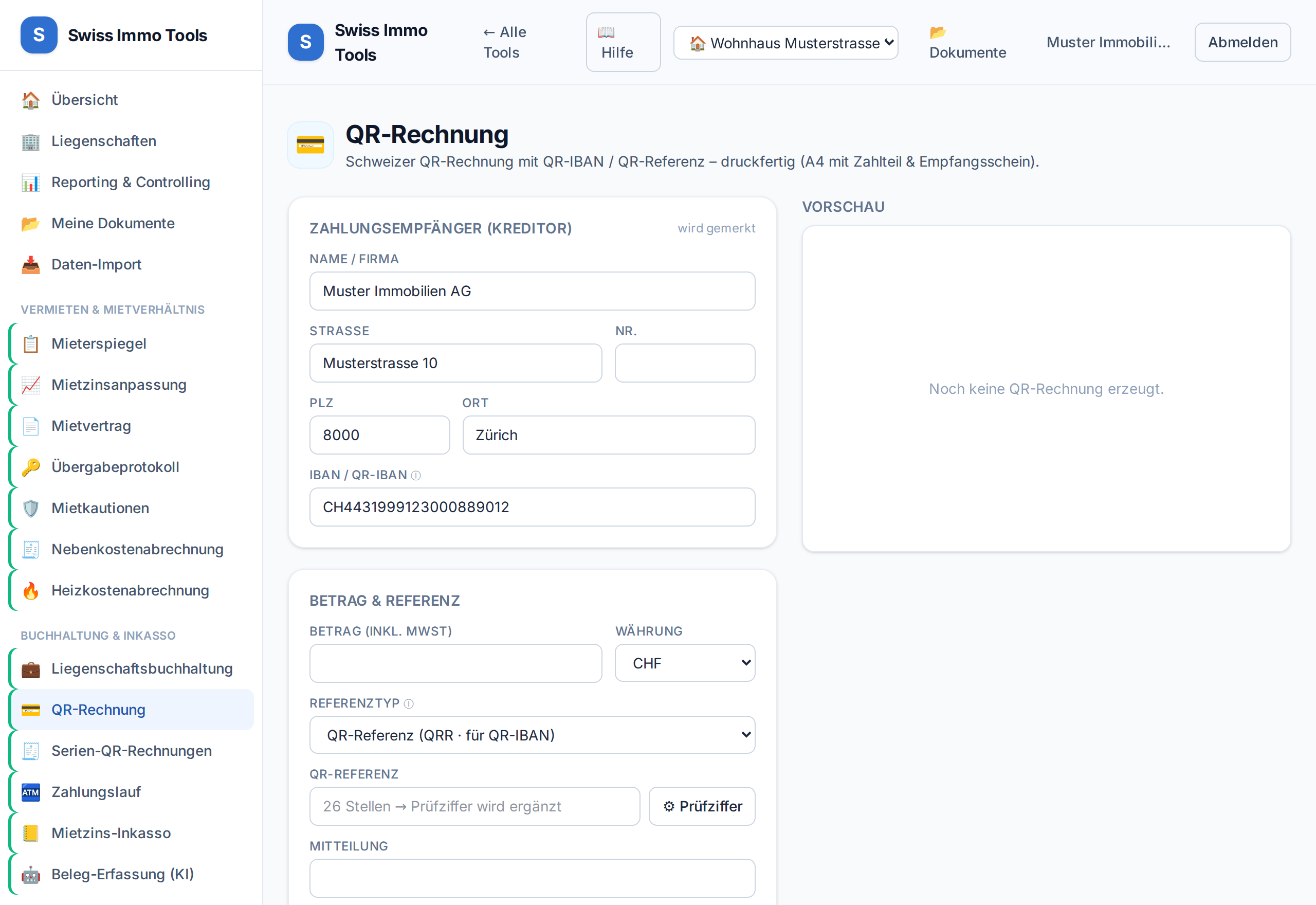Click the Mitteilung input field
1316x905 pixels.
pos(532,878)
